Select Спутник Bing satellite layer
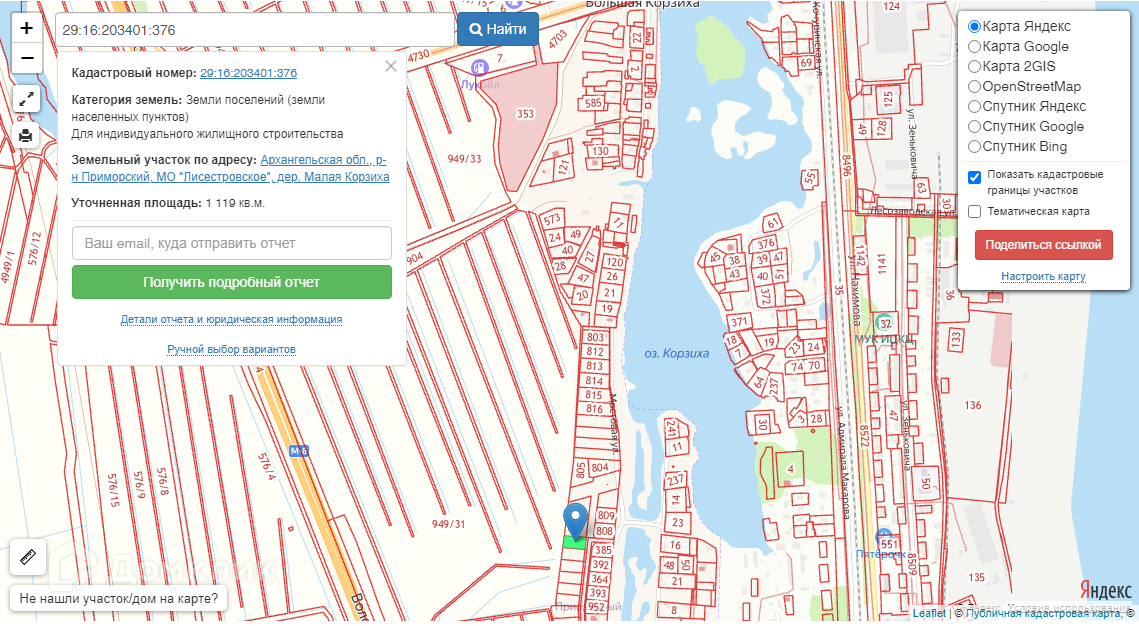Viewport: 1139px width, 626px height. [974, 146]
